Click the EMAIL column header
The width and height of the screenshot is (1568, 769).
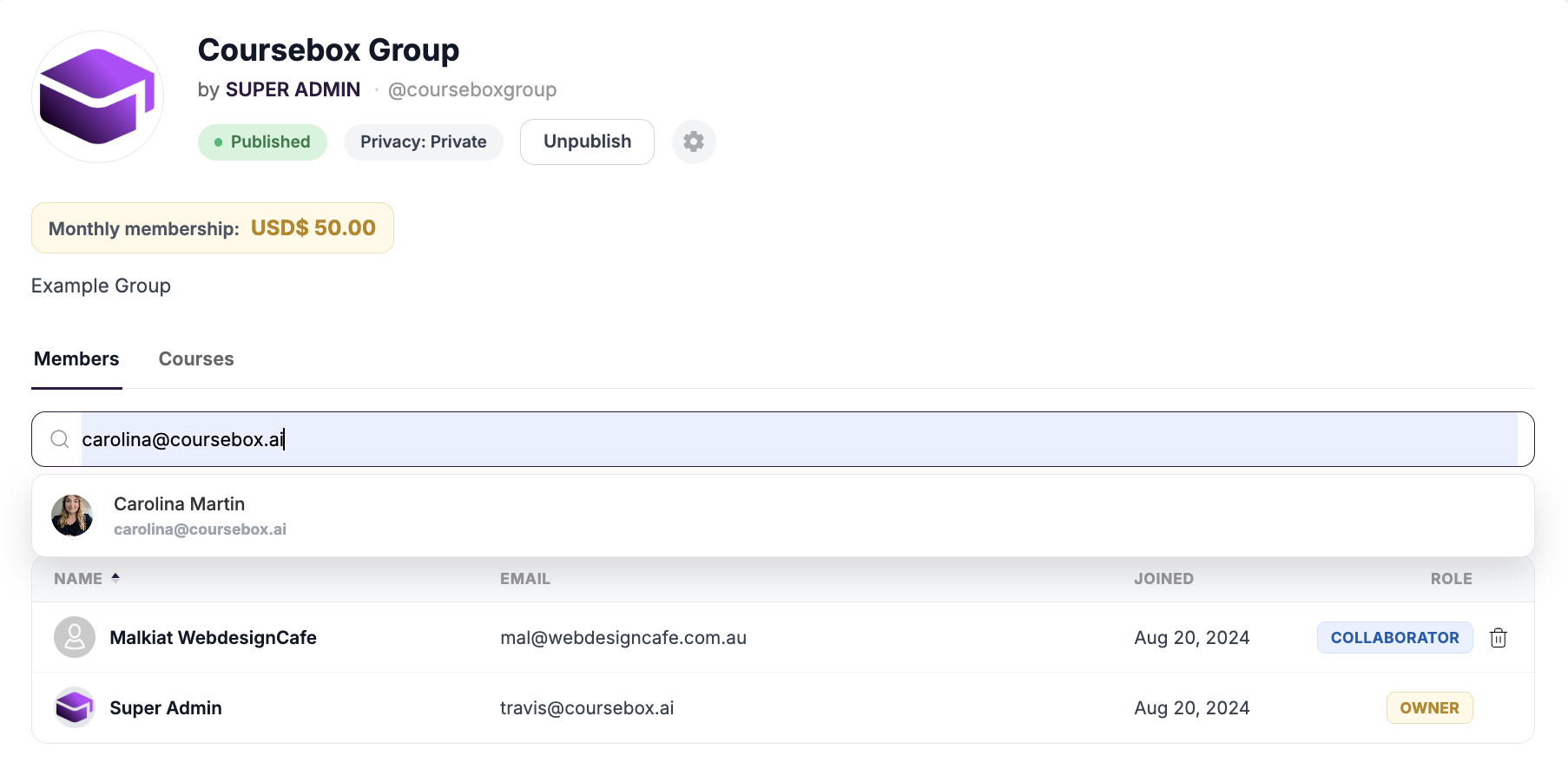(x=525, y=579)
